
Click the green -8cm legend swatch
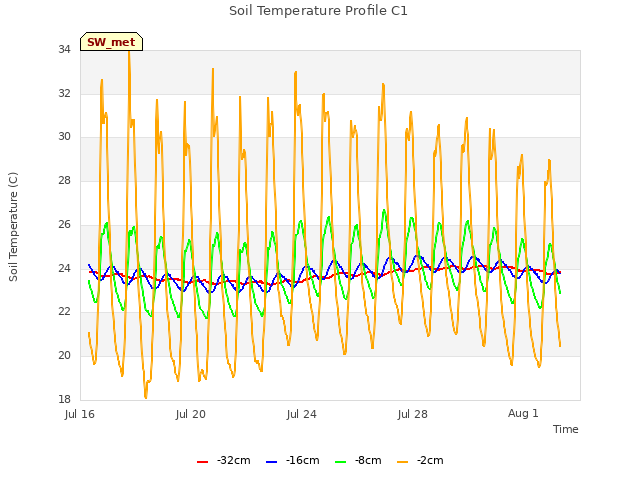(340, 462)
